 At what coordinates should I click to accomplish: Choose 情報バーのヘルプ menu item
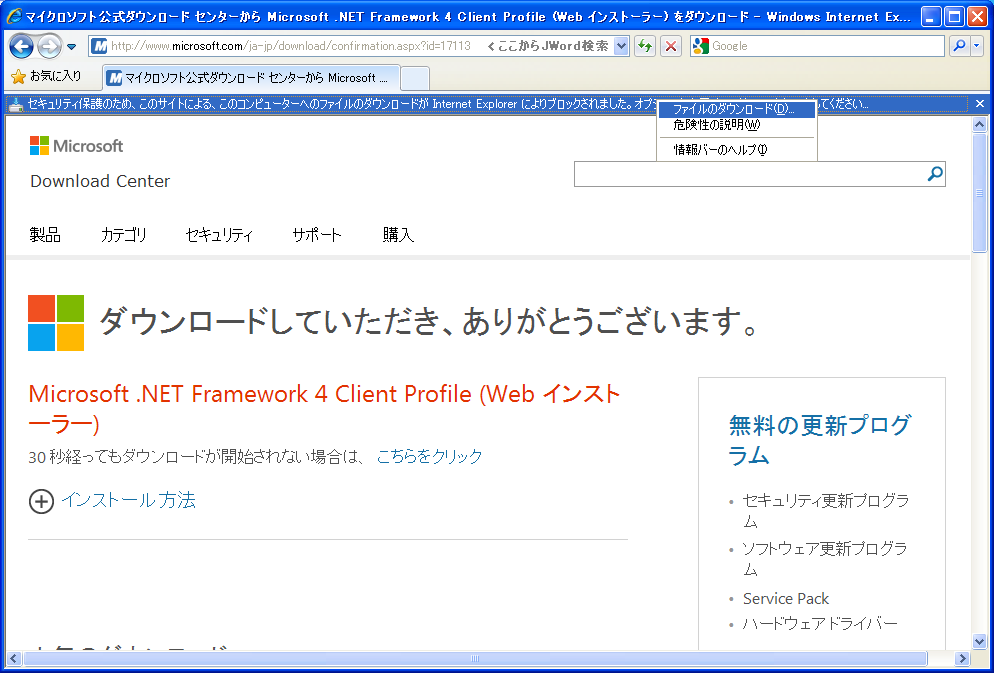(x=737, y=150)
